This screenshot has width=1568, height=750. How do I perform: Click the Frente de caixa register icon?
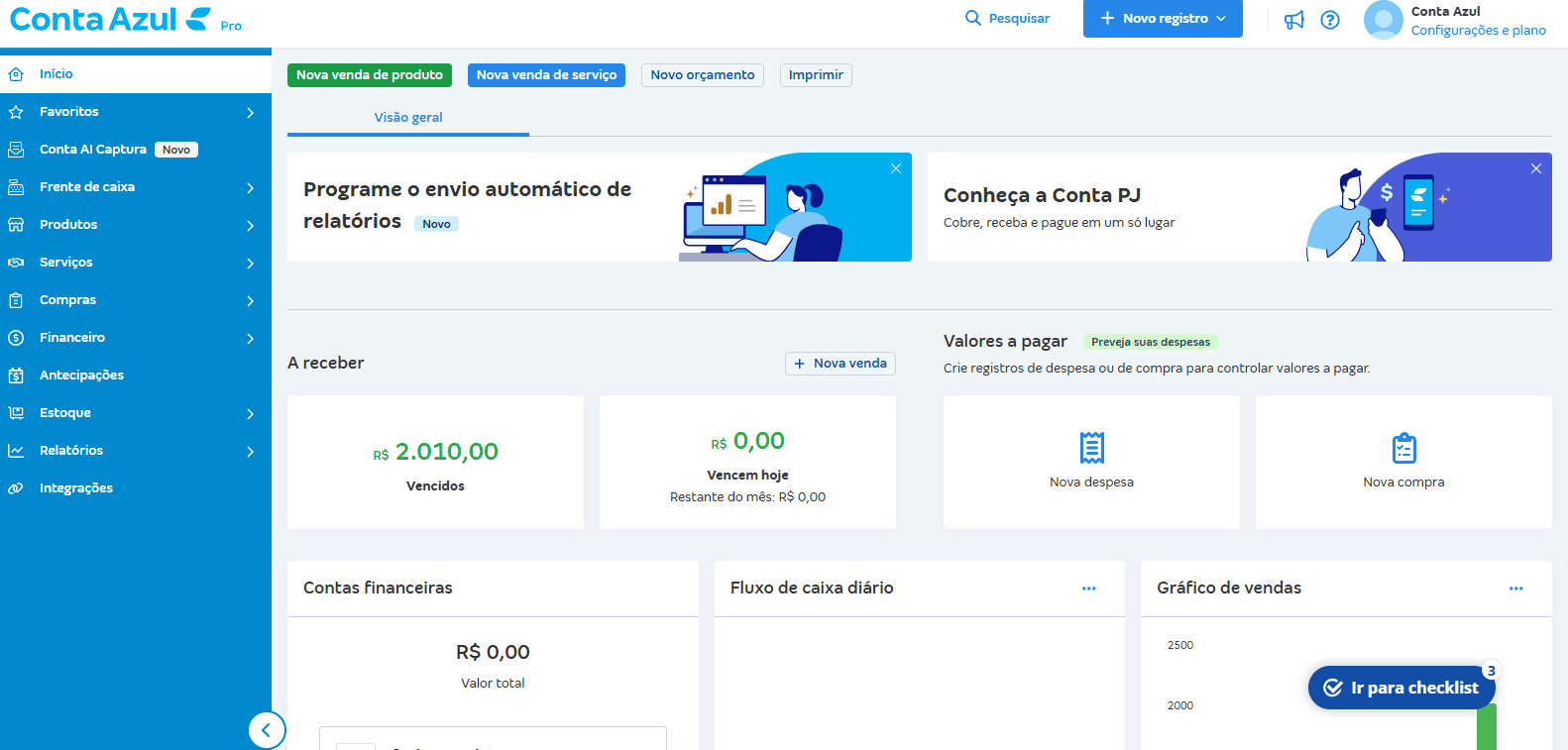point(16,187)
